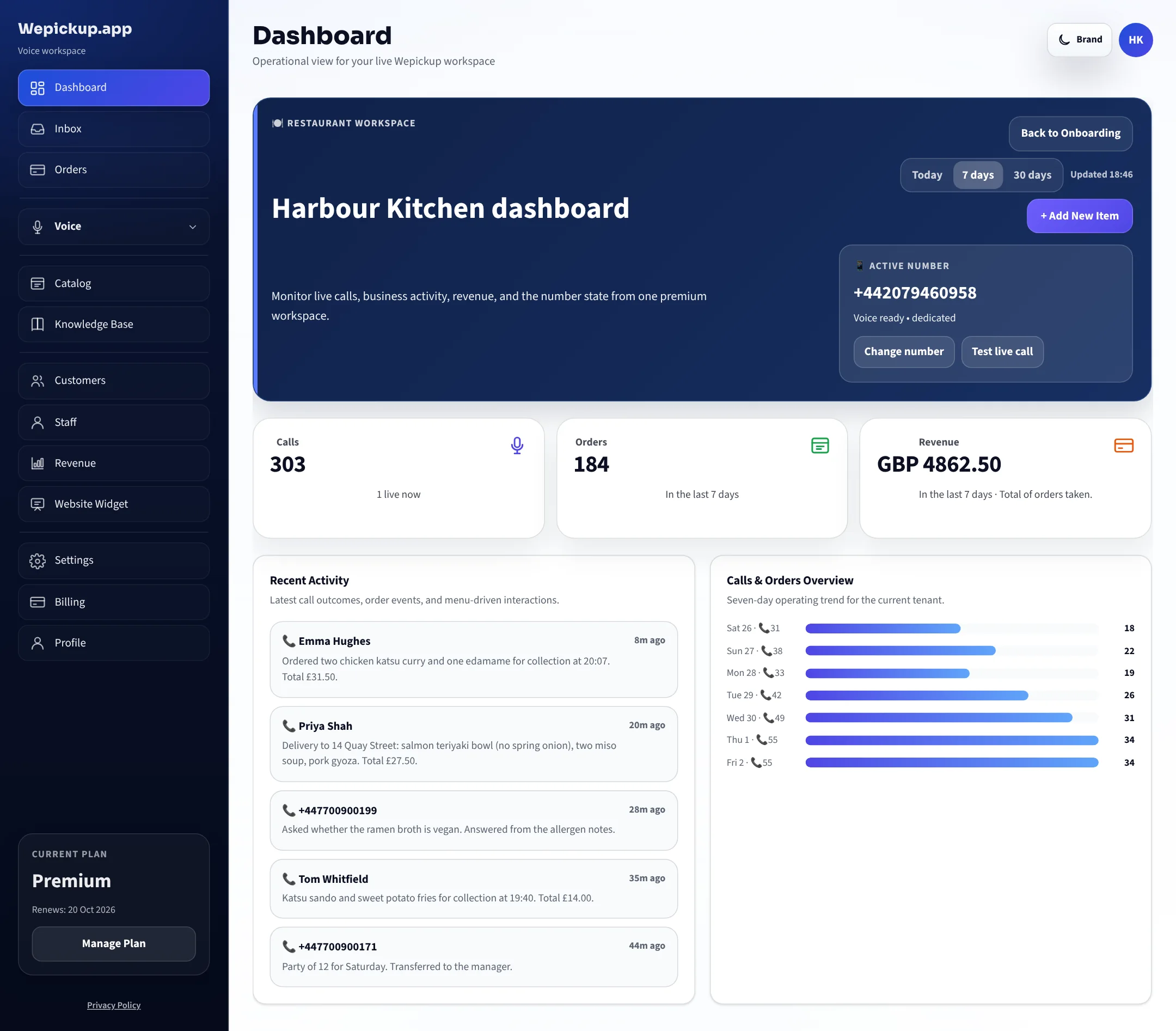1176x1031 pixels.
Task: Open the Privacy Policy link
Action: click(114, 1005)
